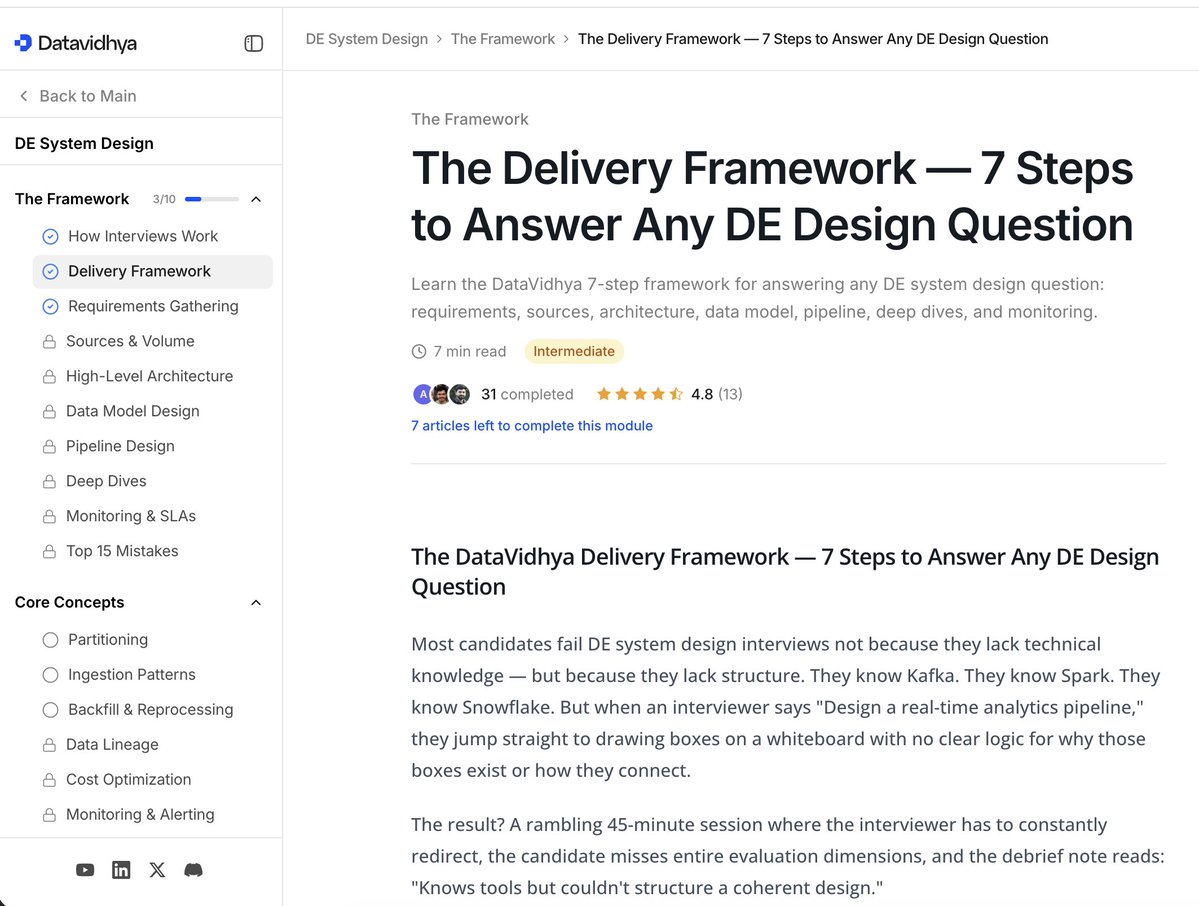1199x906 pixels.
Task: Click the lock icon beside Pipeline Design
Action: 49,447
